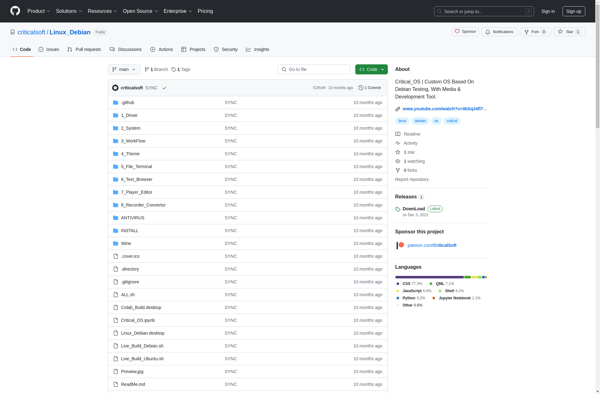Open the YouTube link in About
The width and height of the screenshot is (600, 394).
pyautogui.click(x=445, y=109)
